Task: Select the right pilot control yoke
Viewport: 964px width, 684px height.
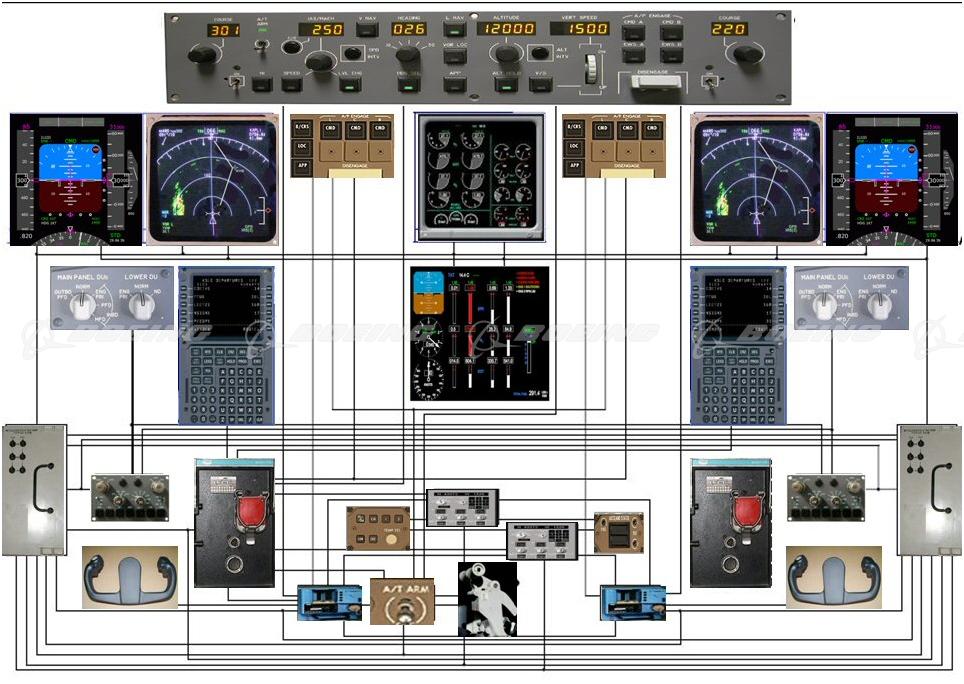Action: click(833, 577)
